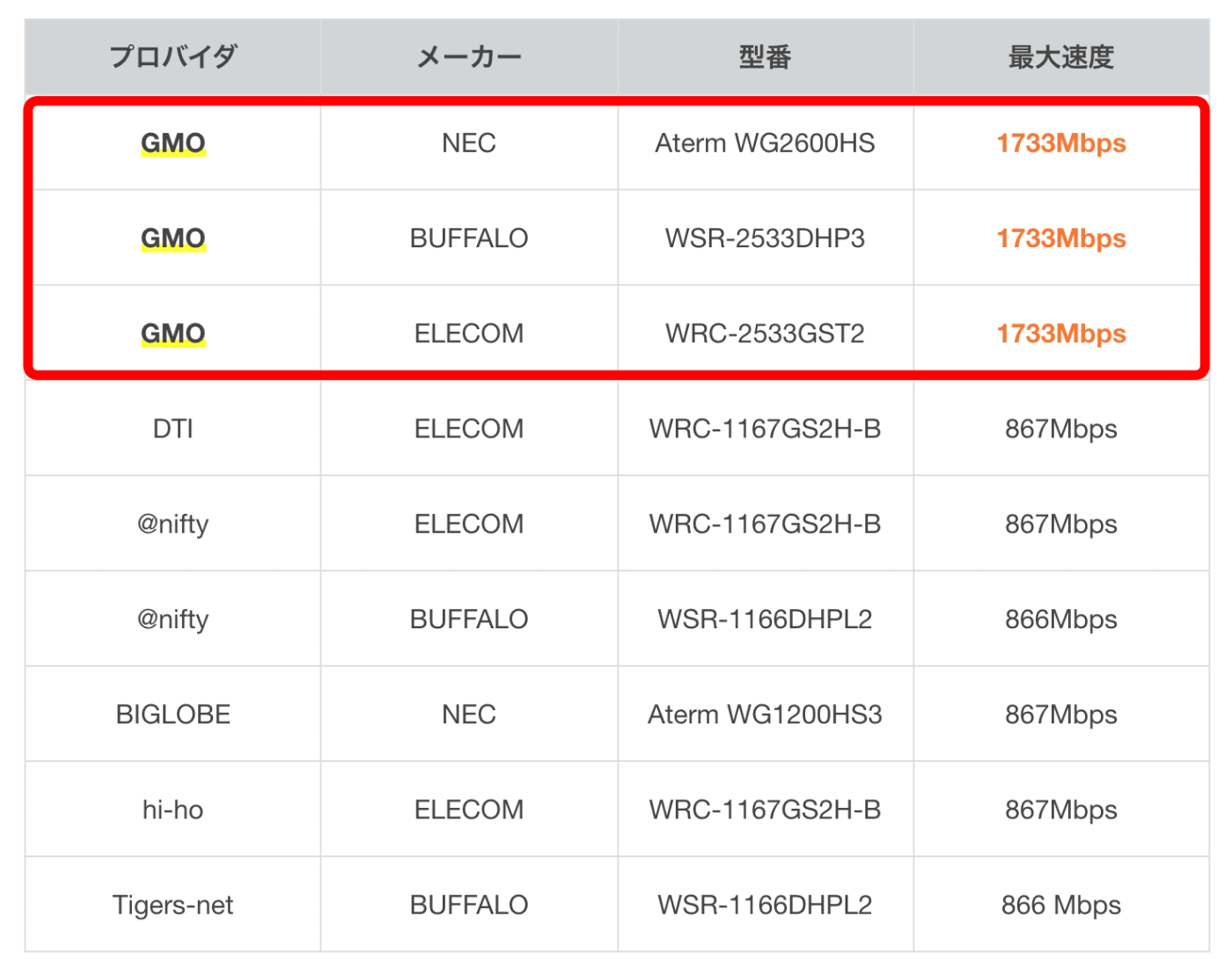The height and width of the screenshot is (975, 1232).
Task: Open the GMO link beside BUFFALO WSR-2533DHP3
Action: (x=172, y=238)
